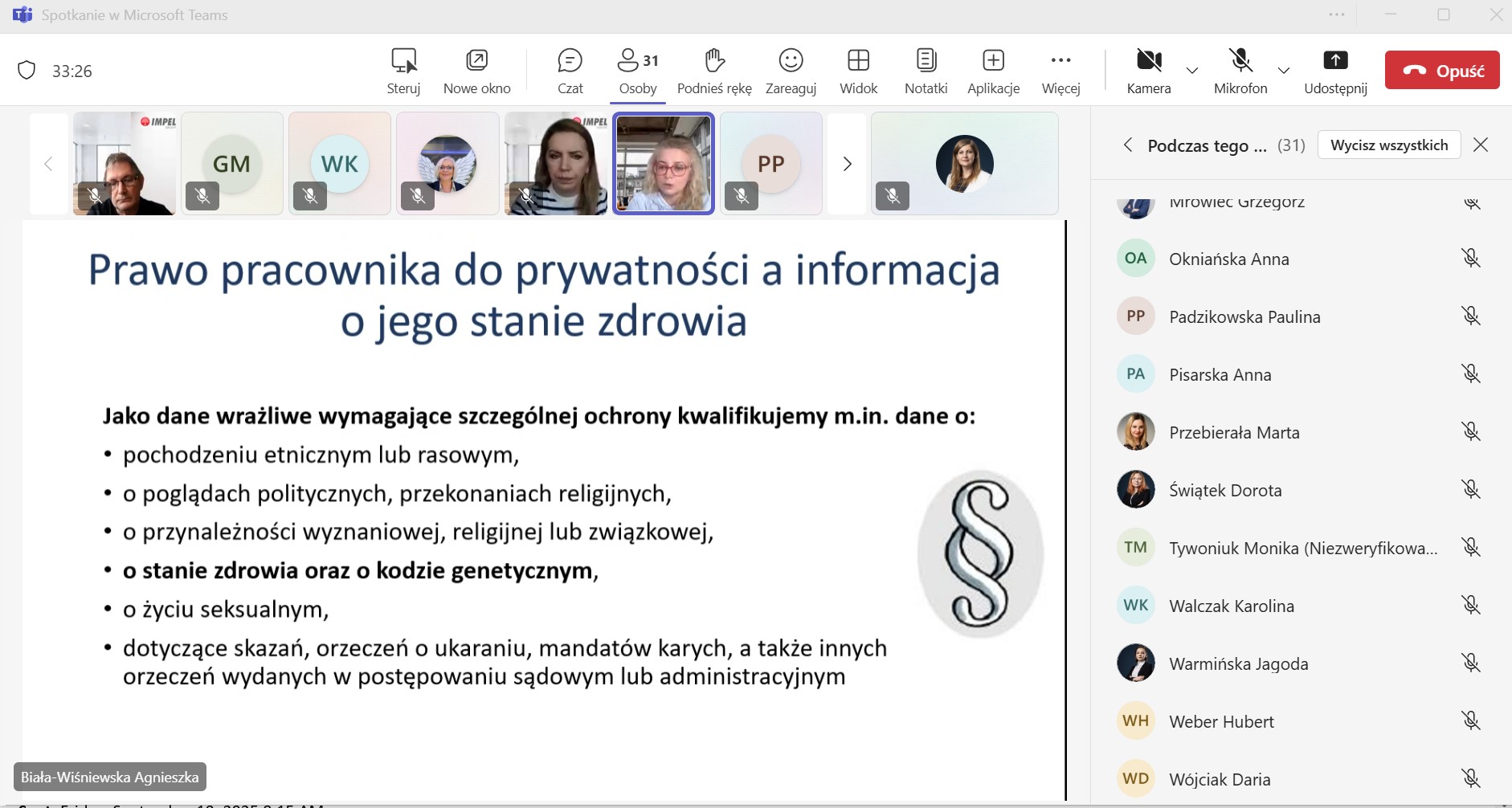Screen dimensions: 1512x808
Task: Toggle mute icon for Okniańska Anna
Action: click(1470, 258)
